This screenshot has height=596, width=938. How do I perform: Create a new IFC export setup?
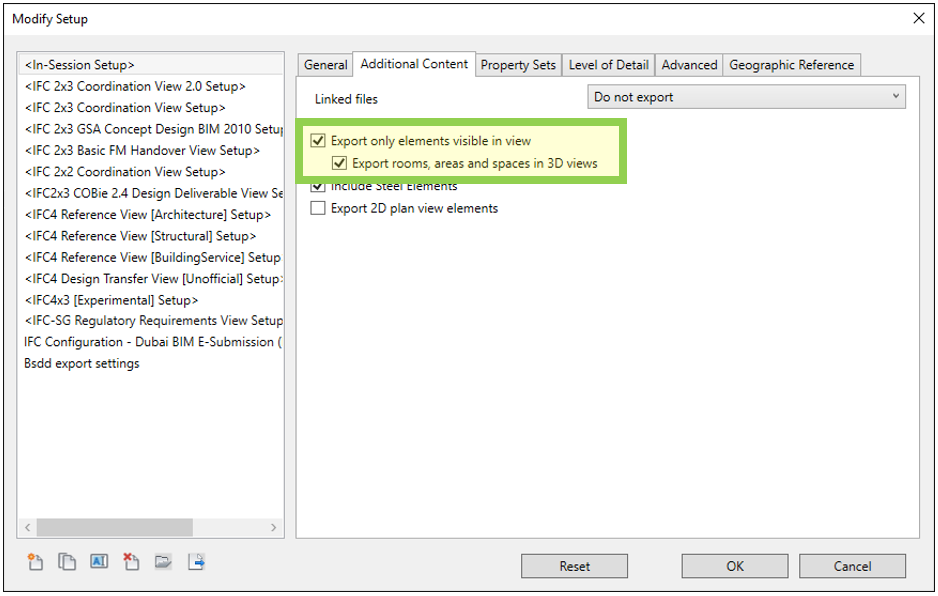click(x=34, y=562)
